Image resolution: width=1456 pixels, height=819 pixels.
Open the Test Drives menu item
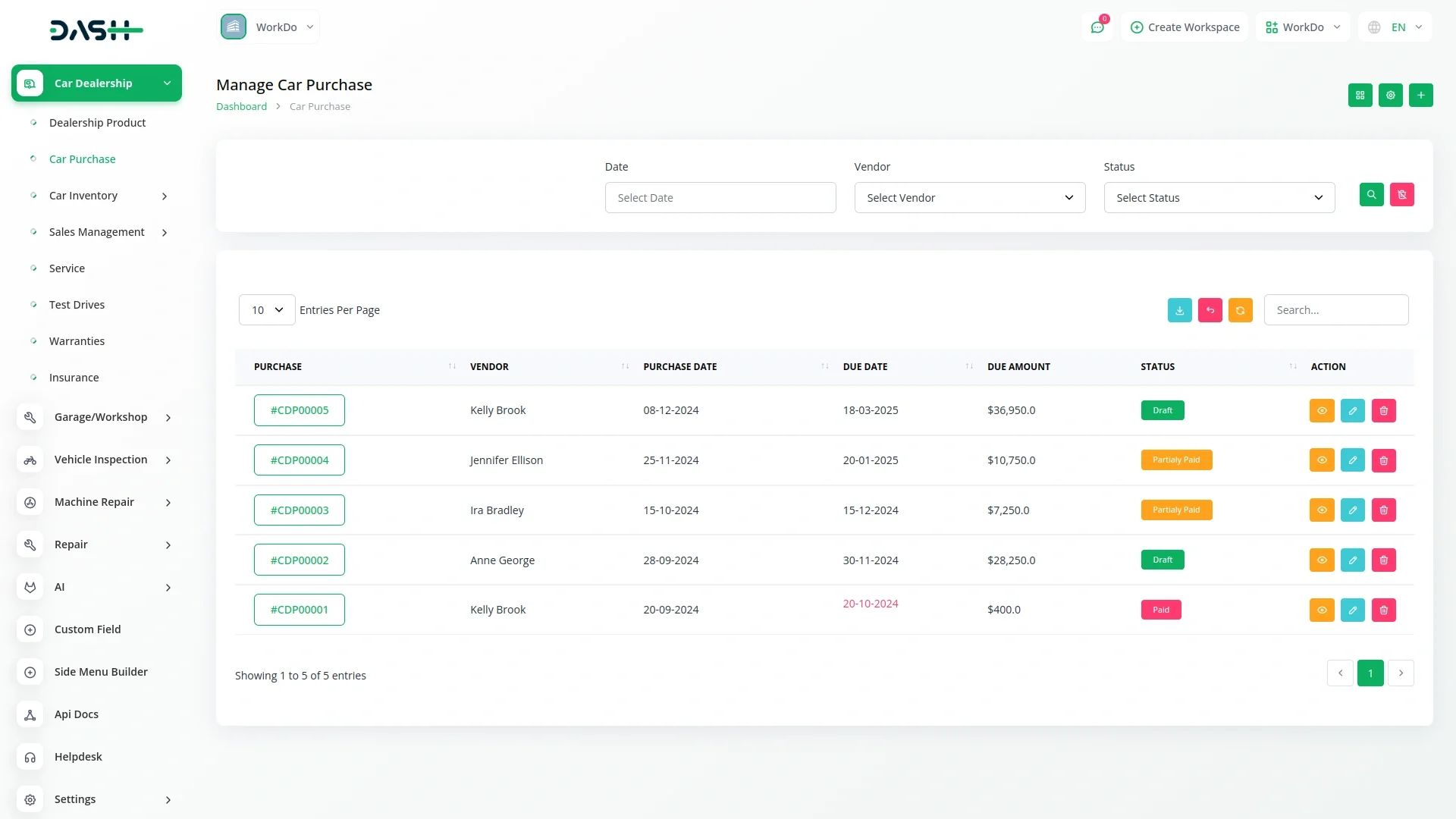point(77,305)
